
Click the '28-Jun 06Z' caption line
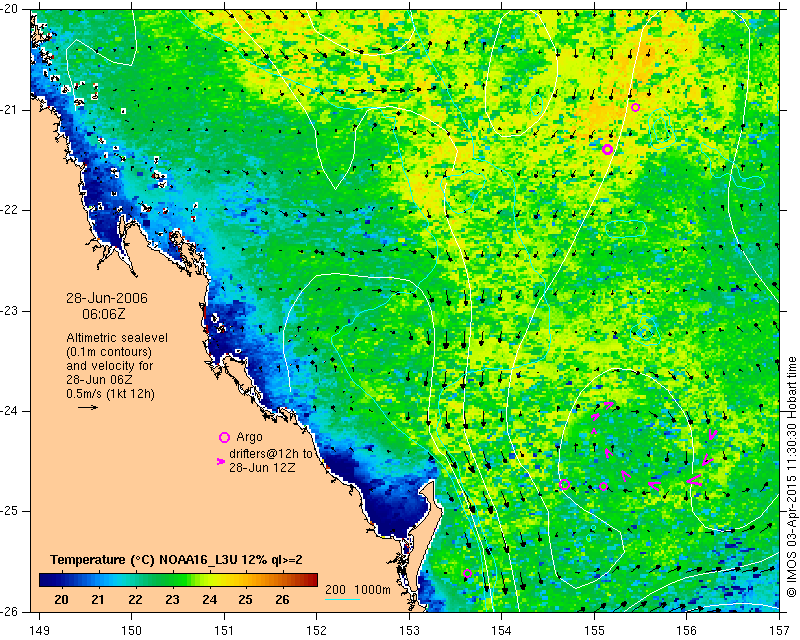[x=99, y=380]
